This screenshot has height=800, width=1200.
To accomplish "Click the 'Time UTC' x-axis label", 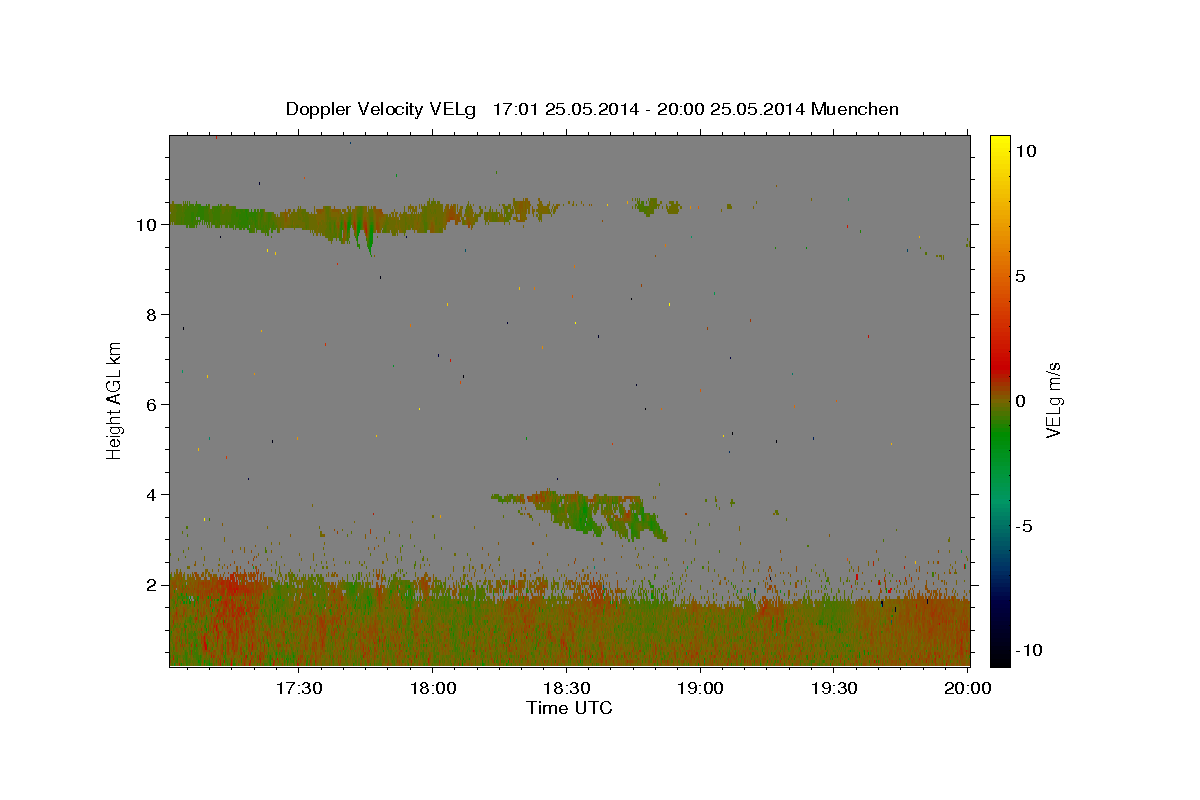I will tap(569, 708).
